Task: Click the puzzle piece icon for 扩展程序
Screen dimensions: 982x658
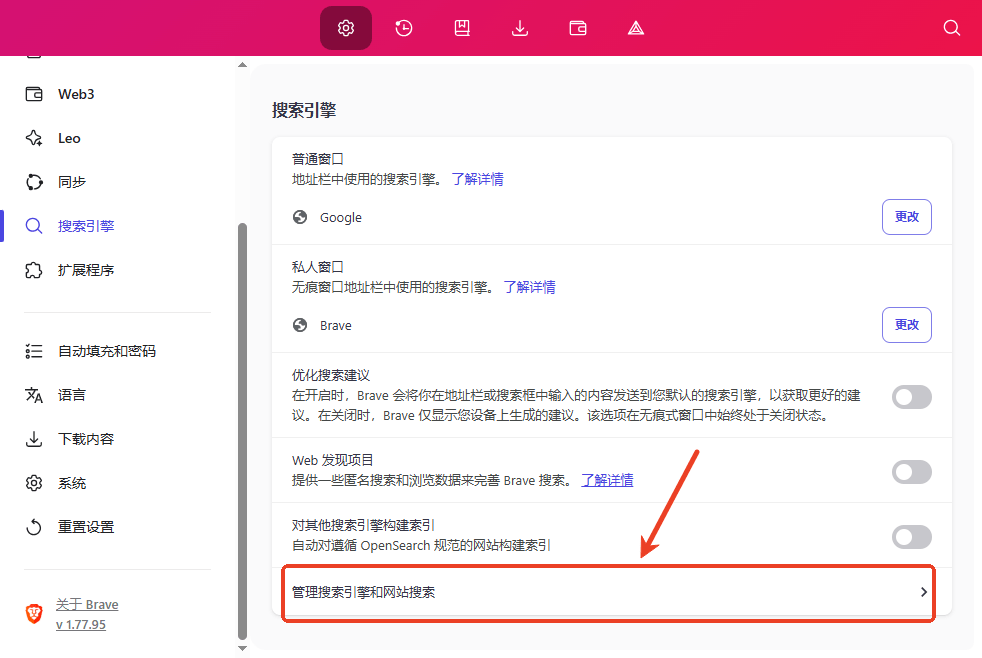Action: point(34,270)
